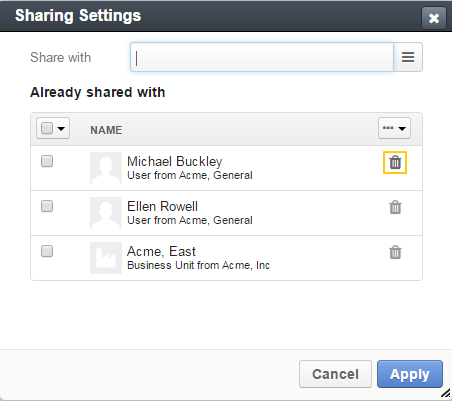Screen dimensions: 452x401
Task: Select the name Ellen Rowell
Action: 162,206
